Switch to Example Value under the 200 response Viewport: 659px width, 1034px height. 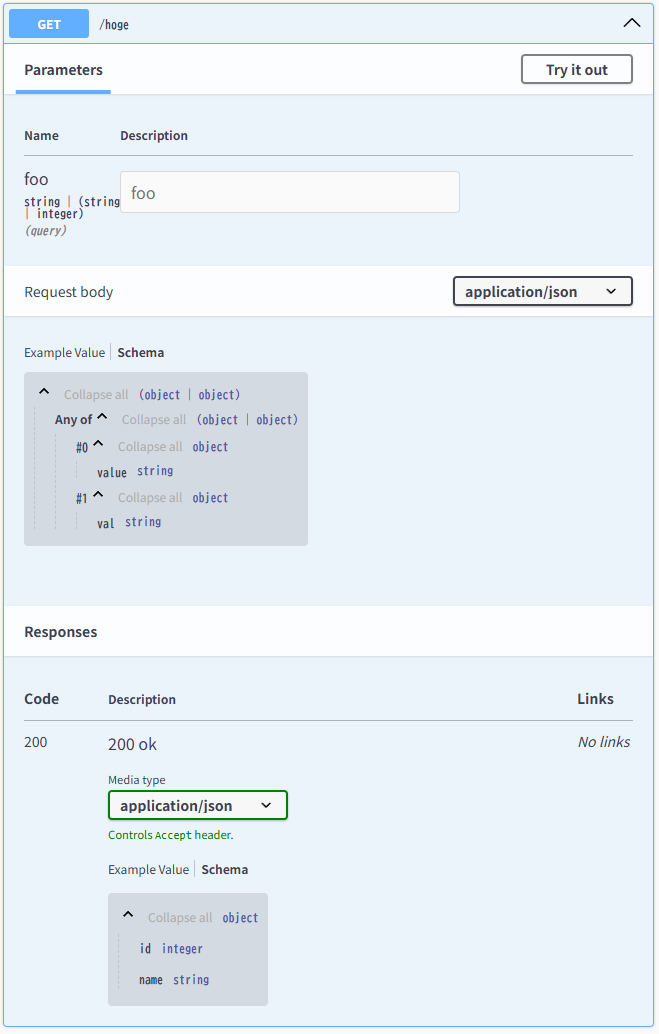click(147, 869)
